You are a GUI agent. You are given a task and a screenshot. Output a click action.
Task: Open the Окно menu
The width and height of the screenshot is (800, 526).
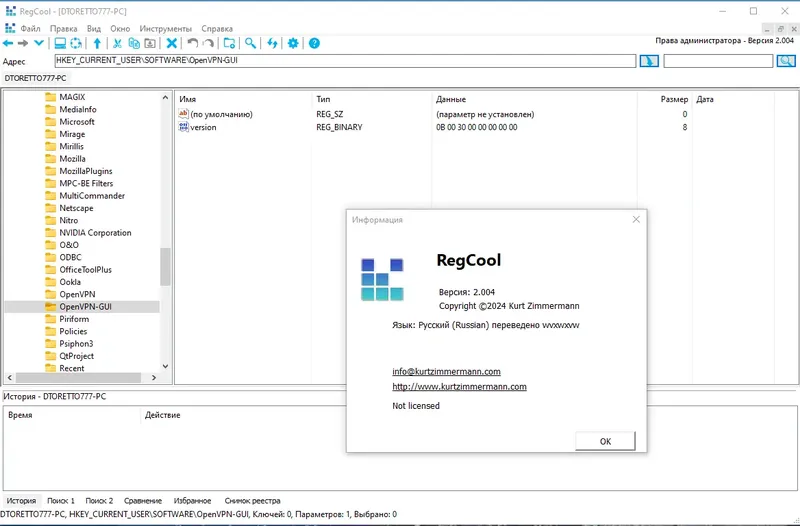(x=120, y=29)
